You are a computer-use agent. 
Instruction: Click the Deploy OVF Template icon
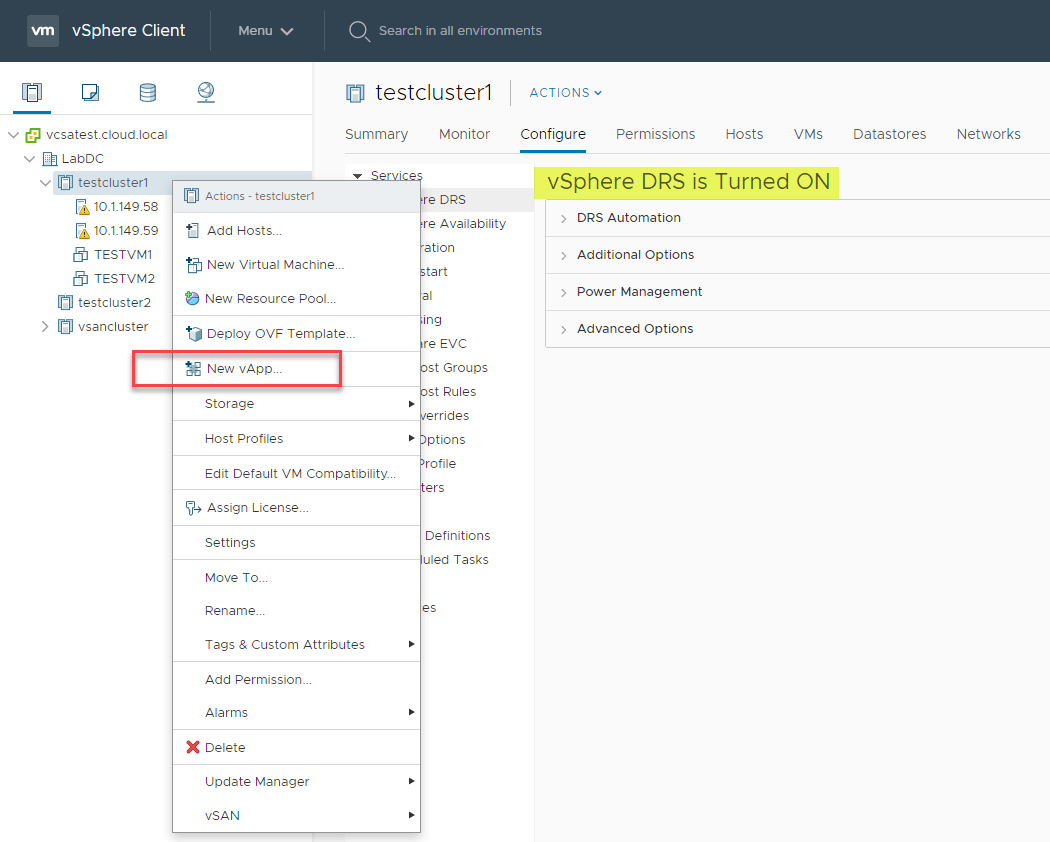[x=194, y=334]
